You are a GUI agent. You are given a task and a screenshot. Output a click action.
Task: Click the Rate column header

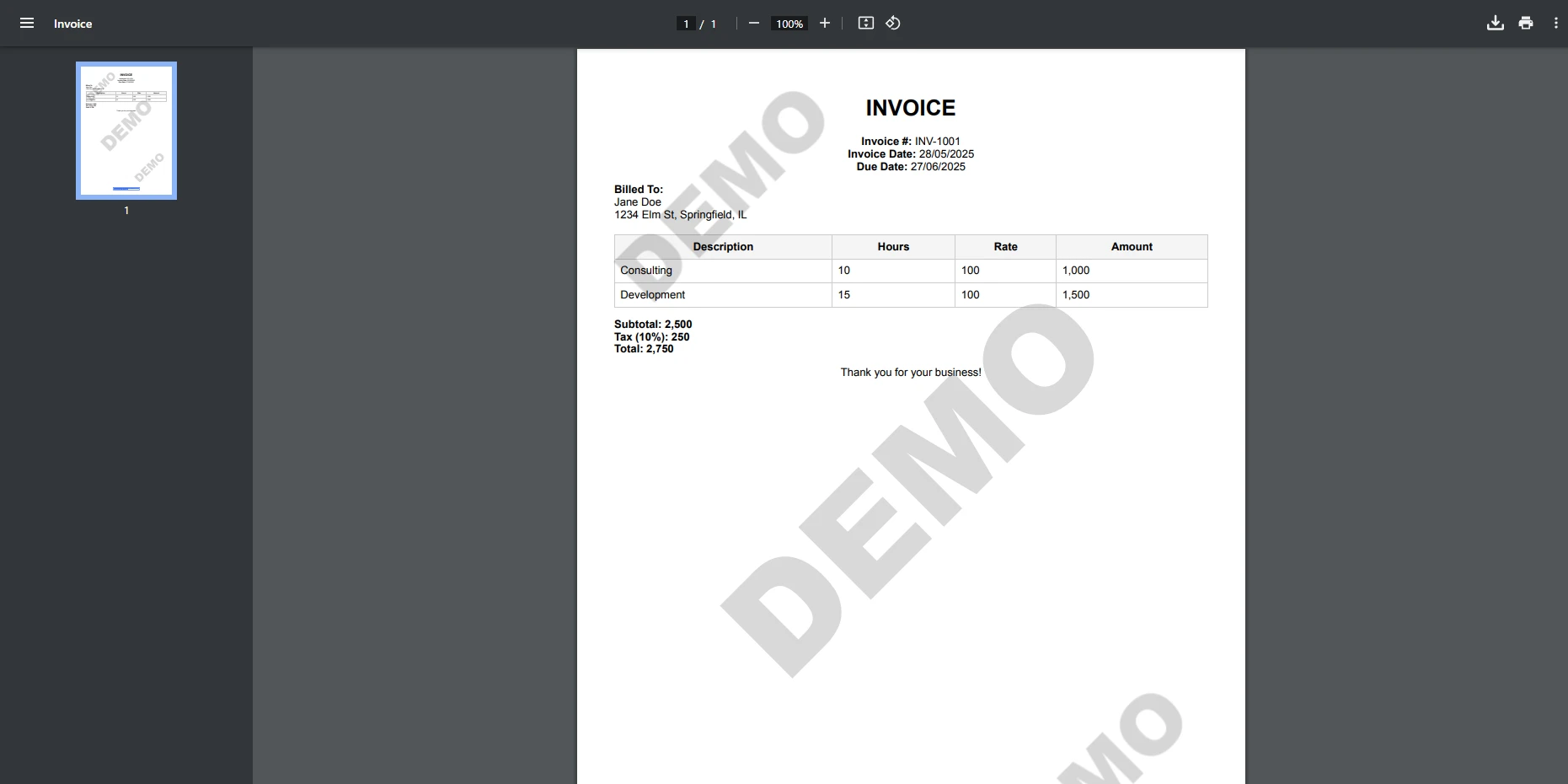coord(1005,247)
